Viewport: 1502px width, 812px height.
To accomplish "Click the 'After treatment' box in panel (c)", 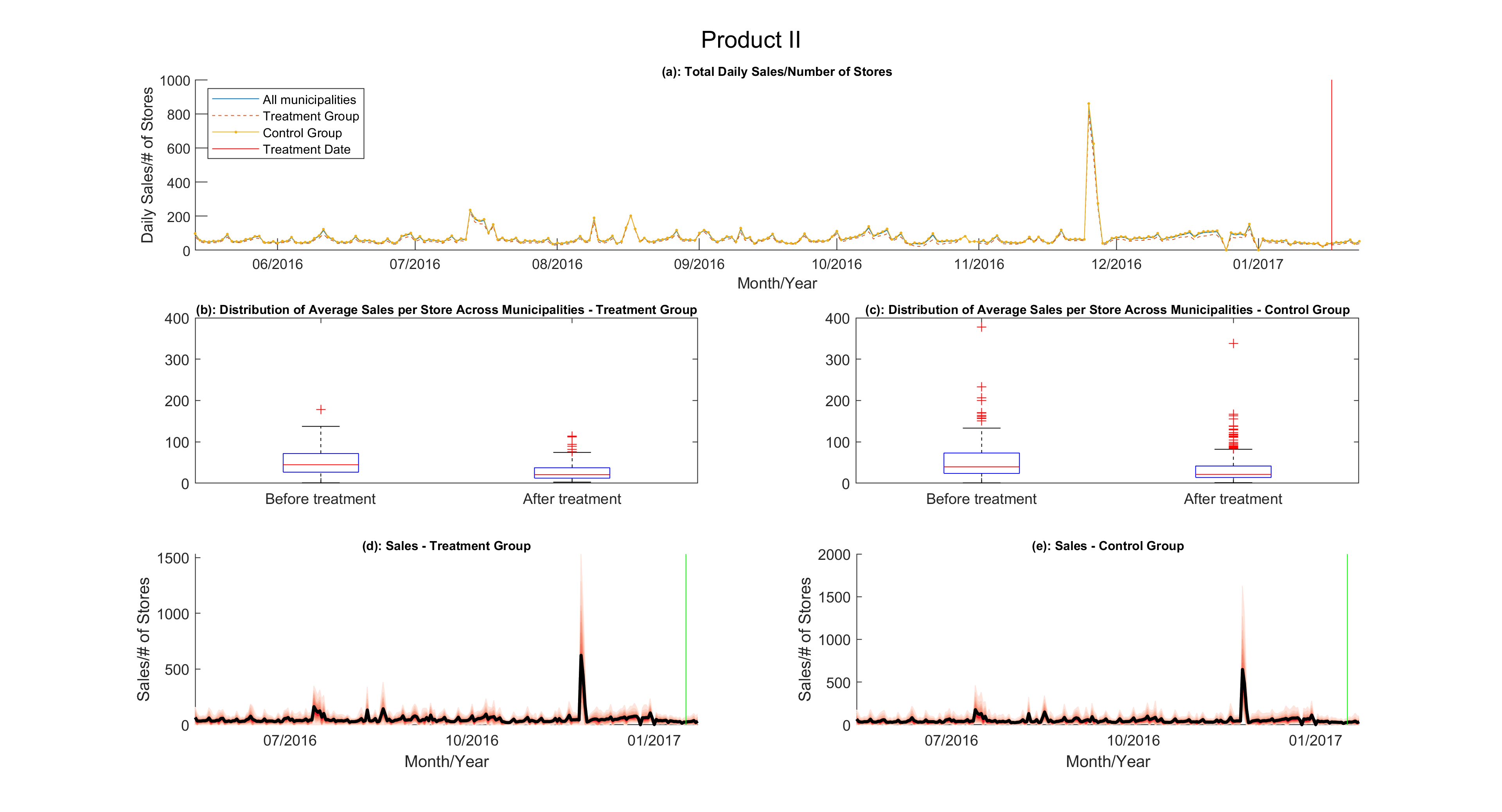I will click(1233, 471).
